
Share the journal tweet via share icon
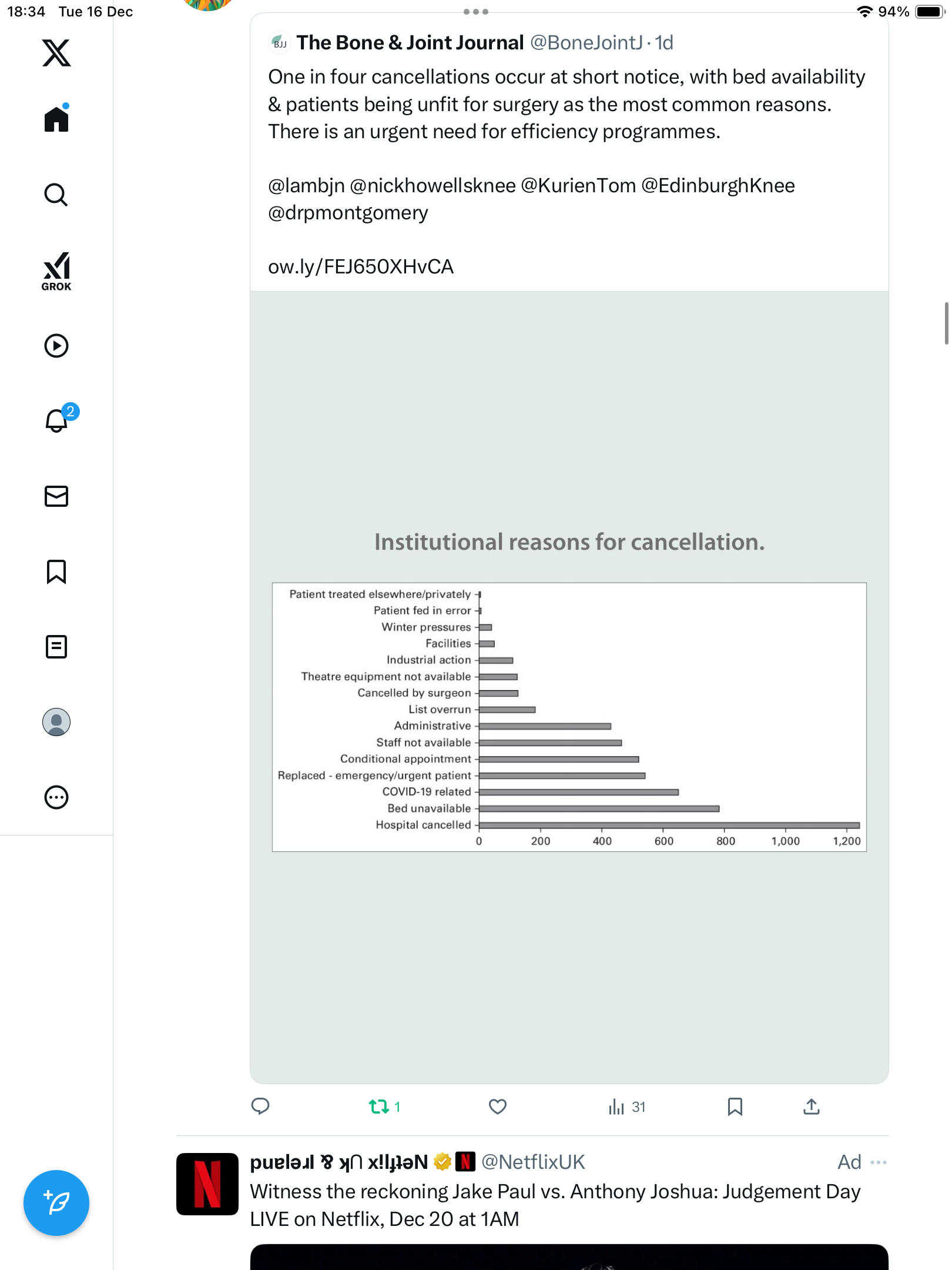click(x=811, y=1107)
